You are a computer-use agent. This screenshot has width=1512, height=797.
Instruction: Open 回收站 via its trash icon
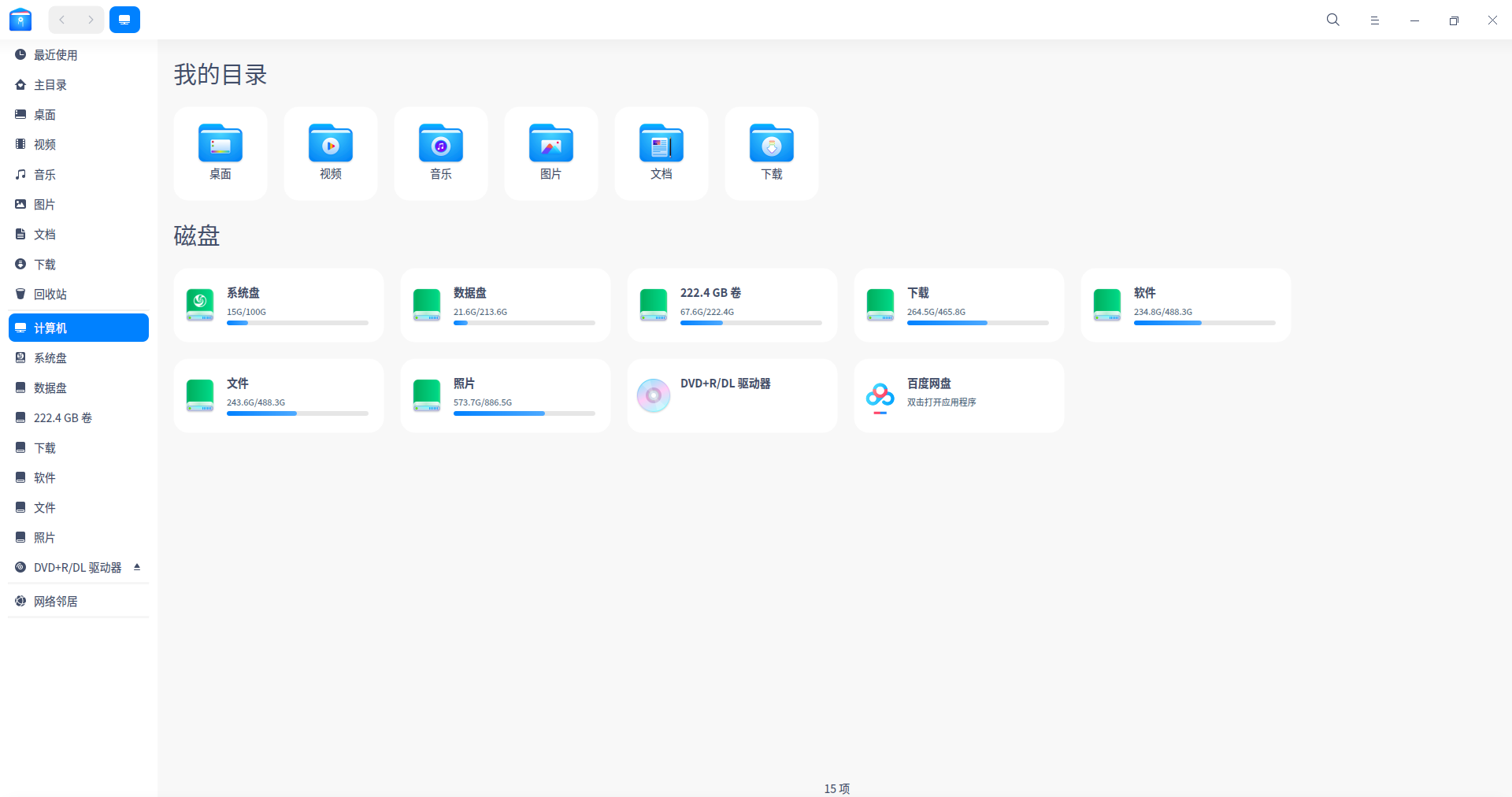(20, 294)
